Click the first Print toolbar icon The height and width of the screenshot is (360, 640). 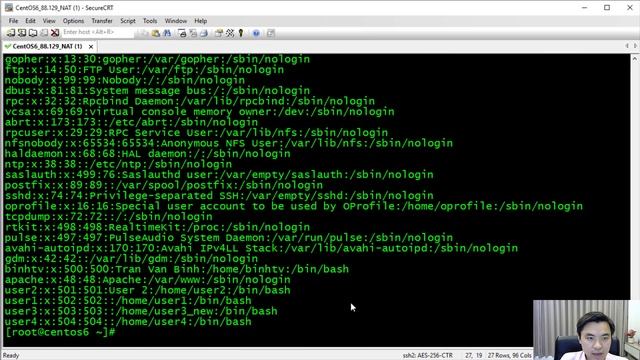pos(182,33)
